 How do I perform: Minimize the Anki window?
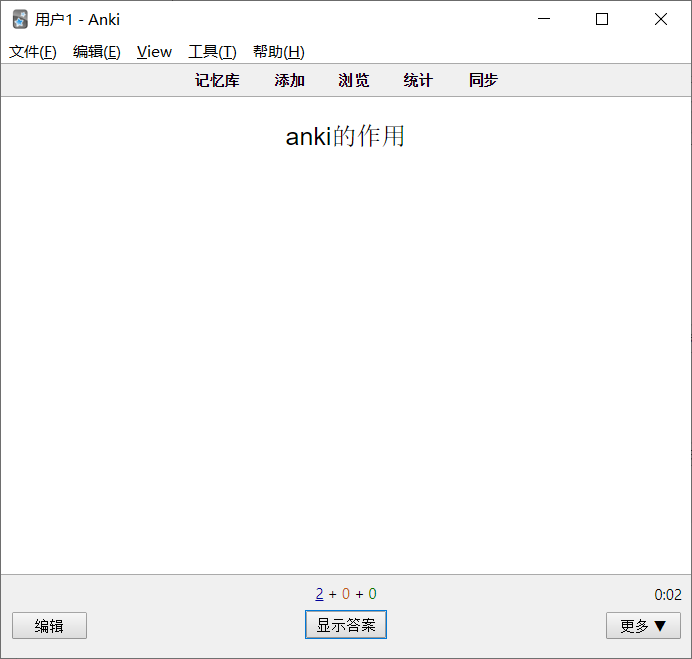point(544,19)
